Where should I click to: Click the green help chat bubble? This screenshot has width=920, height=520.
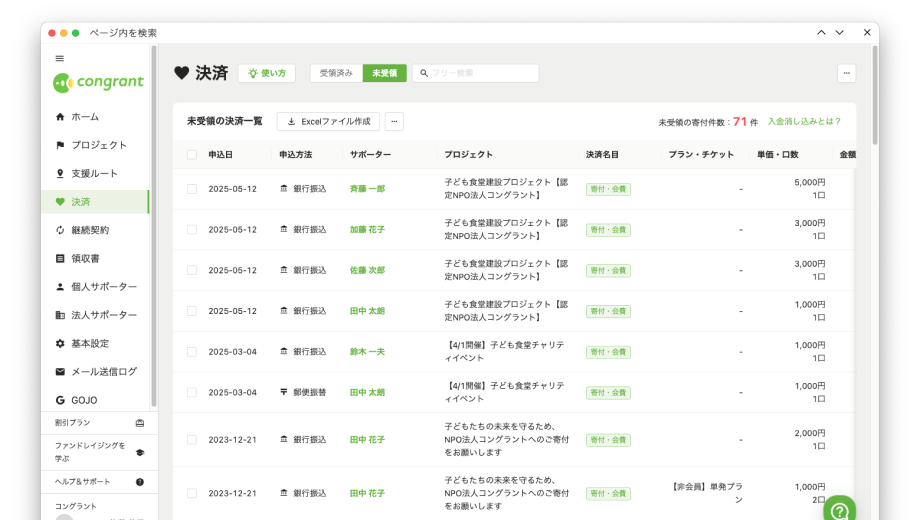[840, 508]
